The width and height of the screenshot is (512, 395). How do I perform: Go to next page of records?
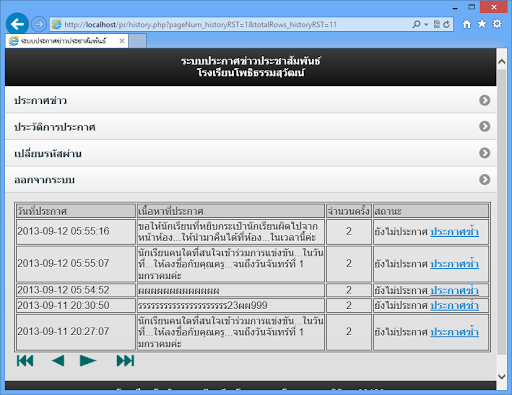tap(88, 361)
